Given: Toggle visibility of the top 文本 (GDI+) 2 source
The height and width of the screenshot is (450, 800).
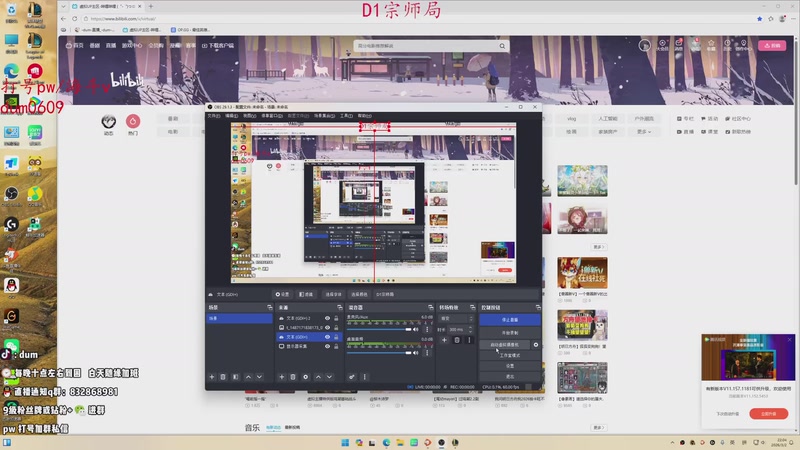Looking at the screenshot, I should click(327, 318).
